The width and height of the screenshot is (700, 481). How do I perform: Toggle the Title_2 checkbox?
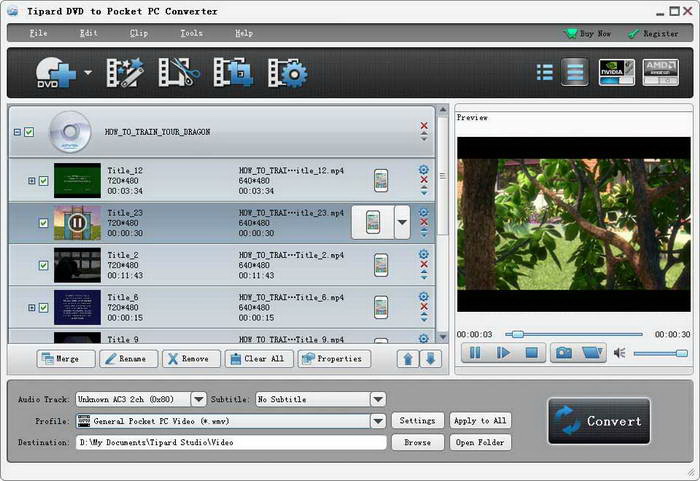[43, 265]
